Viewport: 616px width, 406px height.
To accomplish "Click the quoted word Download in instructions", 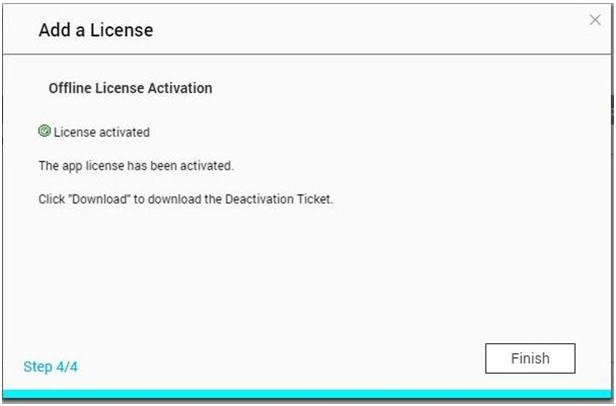I will 99,199.
